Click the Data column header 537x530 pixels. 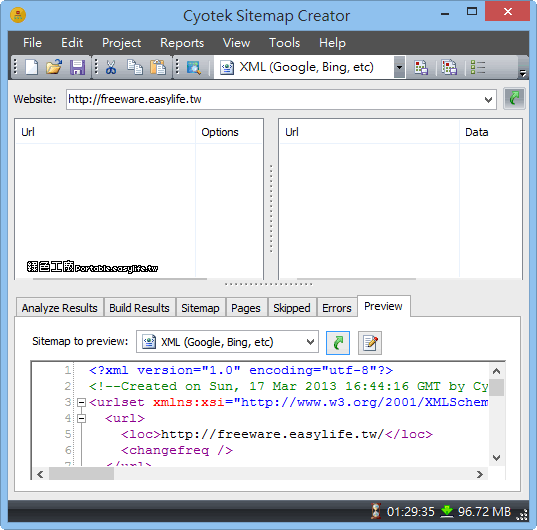coord(490,132)
